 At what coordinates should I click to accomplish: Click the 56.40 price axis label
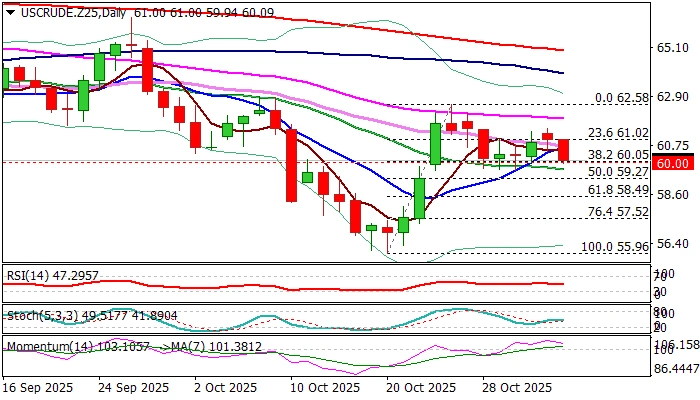[671, 244]
